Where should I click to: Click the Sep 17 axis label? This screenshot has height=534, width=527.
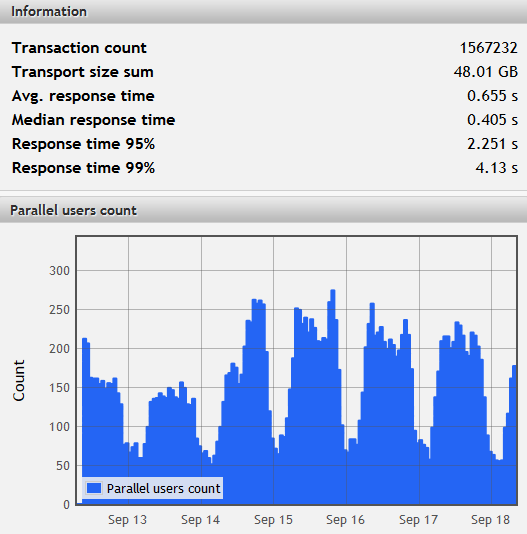[418, 520]
